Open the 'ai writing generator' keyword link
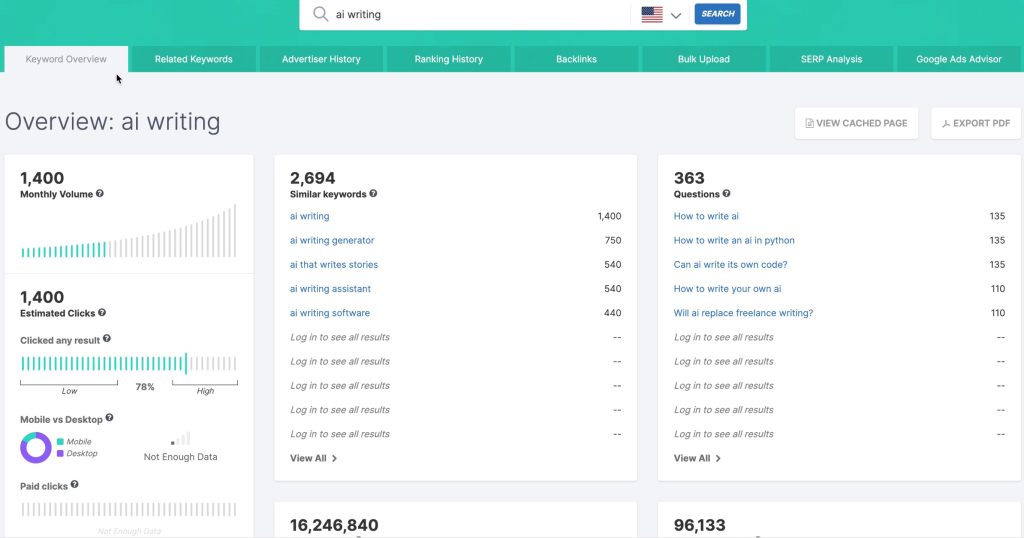1024x538 pixels. pyautogui.click(x=332, y=240)
